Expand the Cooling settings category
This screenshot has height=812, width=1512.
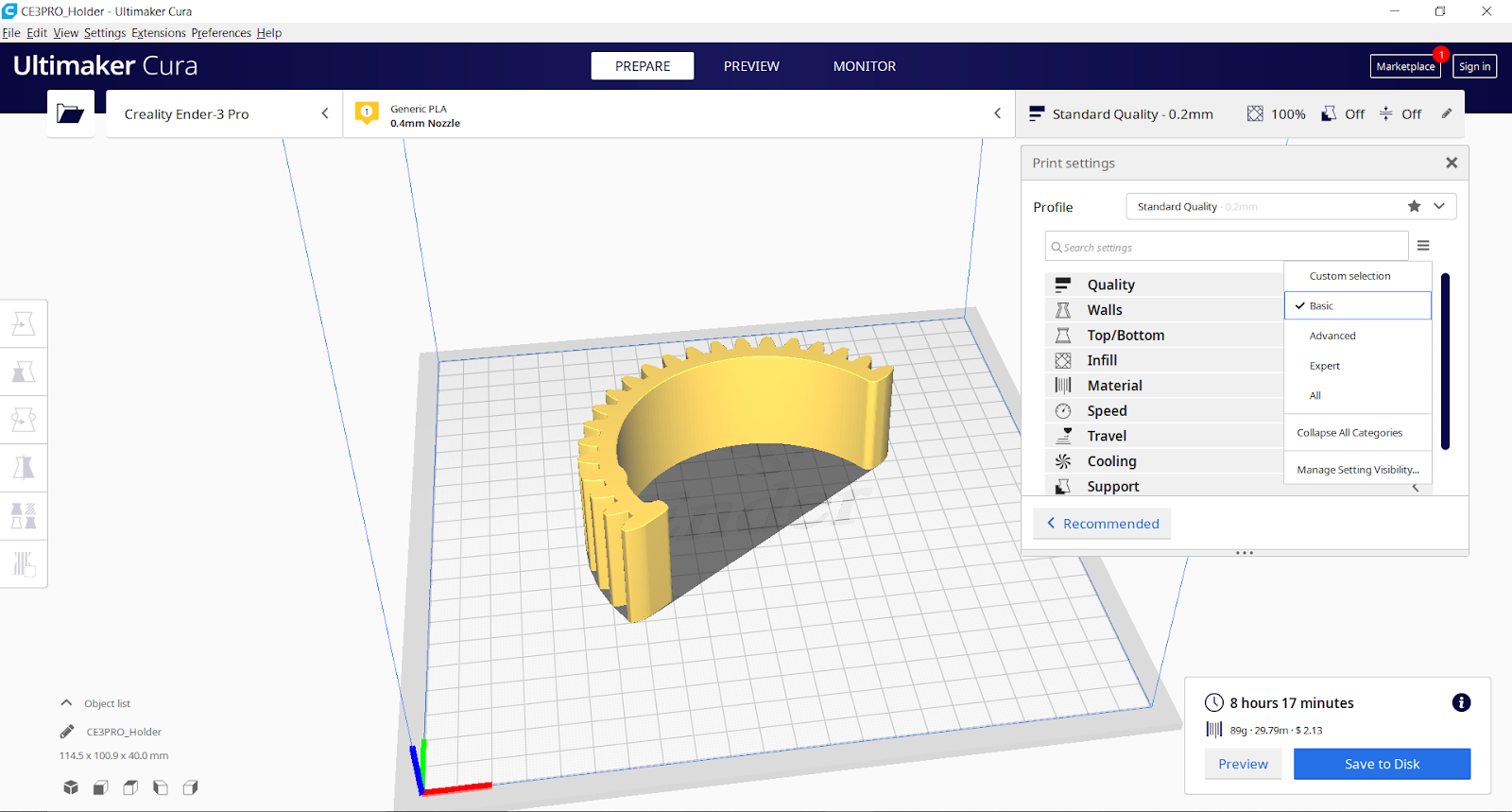point(1164,461)
